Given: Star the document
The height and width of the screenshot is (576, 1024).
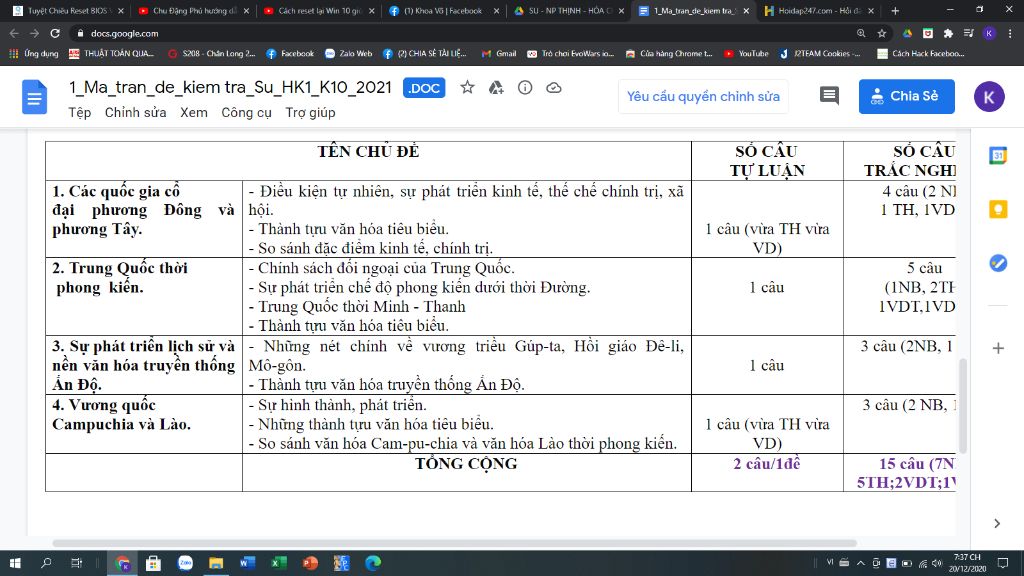Looking at the screenshot, I should 467,88.
